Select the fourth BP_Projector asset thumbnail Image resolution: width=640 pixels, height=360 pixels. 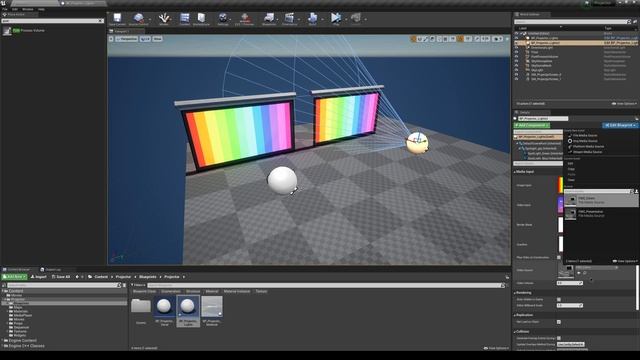[212, 306]
